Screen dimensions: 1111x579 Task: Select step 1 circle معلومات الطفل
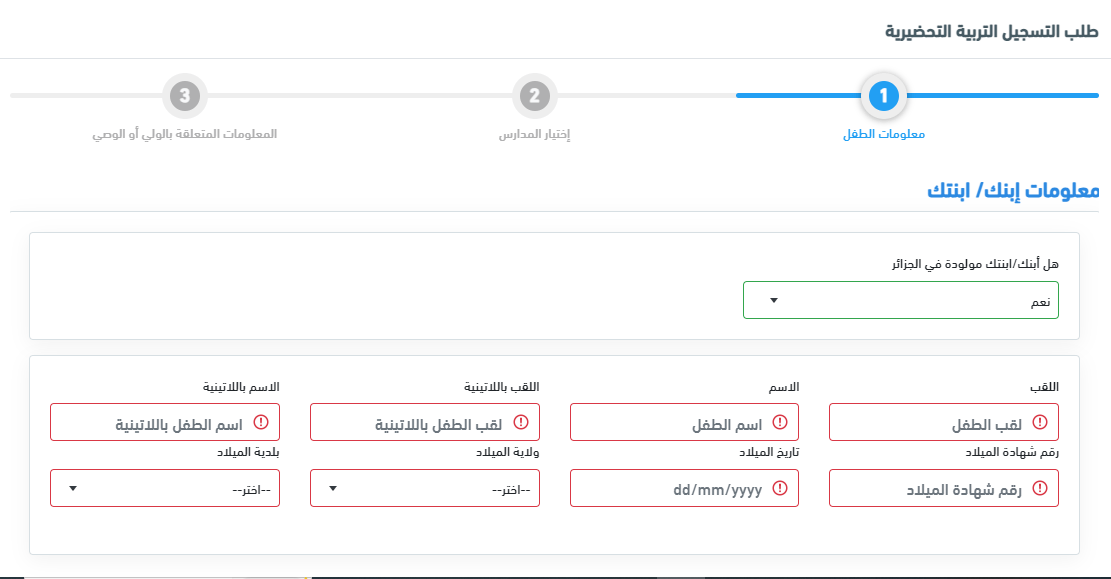tap(884, 96)
